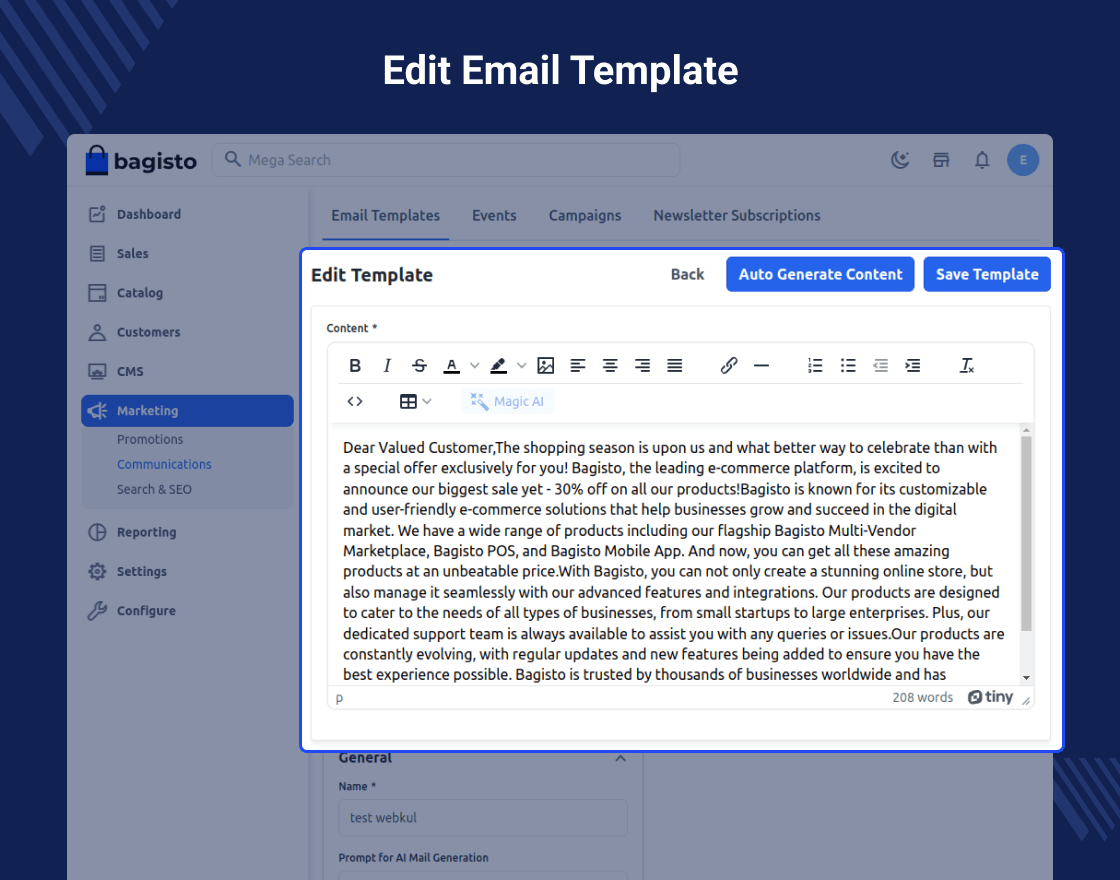Click the tiny logo link
Viewport: 1120px width, 880px height.
pos(990,697)
